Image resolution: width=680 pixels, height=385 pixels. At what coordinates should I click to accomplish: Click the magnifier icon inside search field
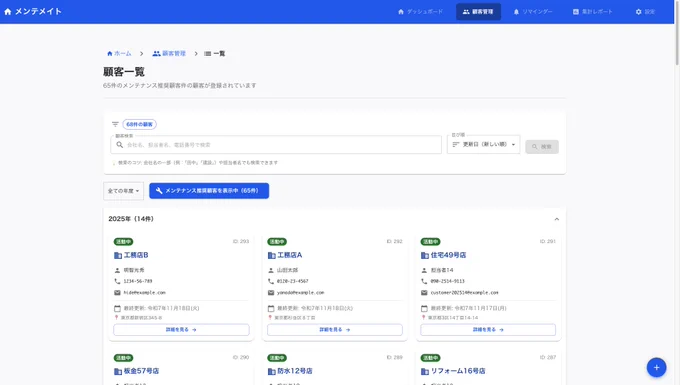(x=120, y=145)
